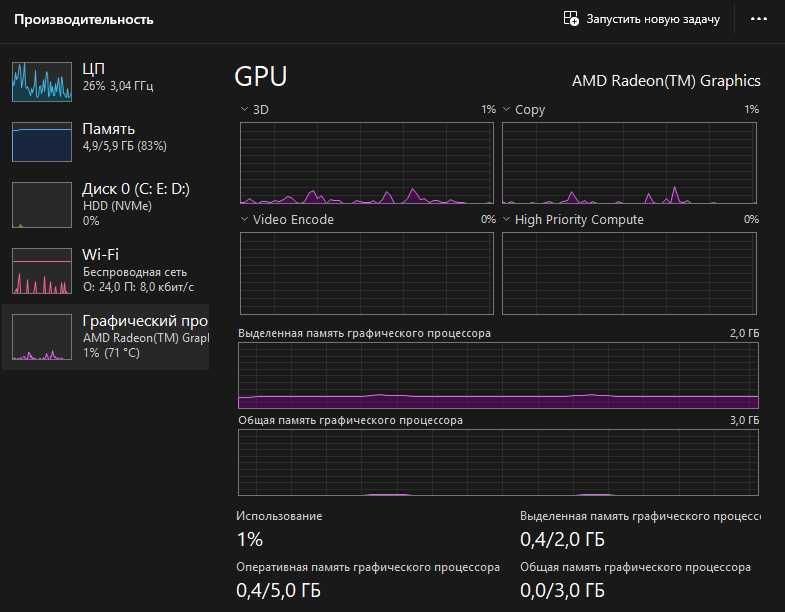Click the Wi-Fi mini graph thumbnail
This screenshot has height=612, width=785.
pyautogui.click(x=42, y=270)
